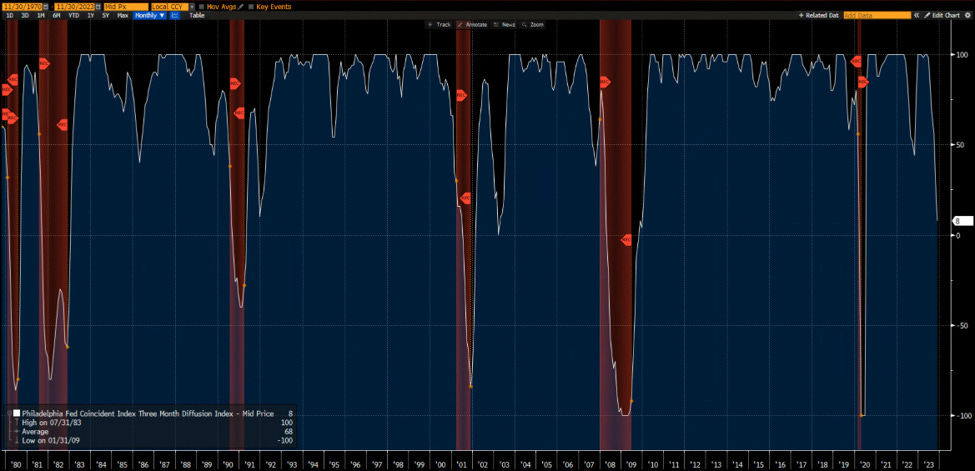
Task: Click the end date field 11/30/2023
Action: 75,7
